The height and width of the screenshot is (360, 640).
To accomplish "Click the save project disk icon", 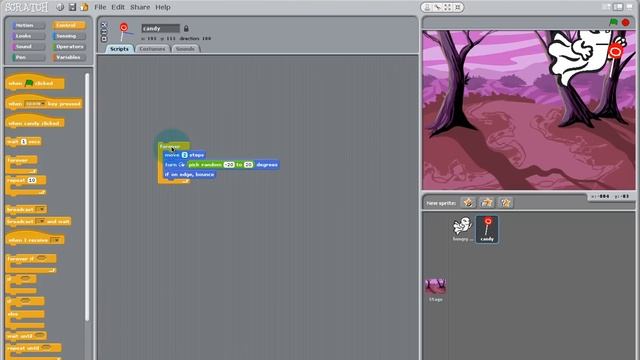I will (72, 7).
